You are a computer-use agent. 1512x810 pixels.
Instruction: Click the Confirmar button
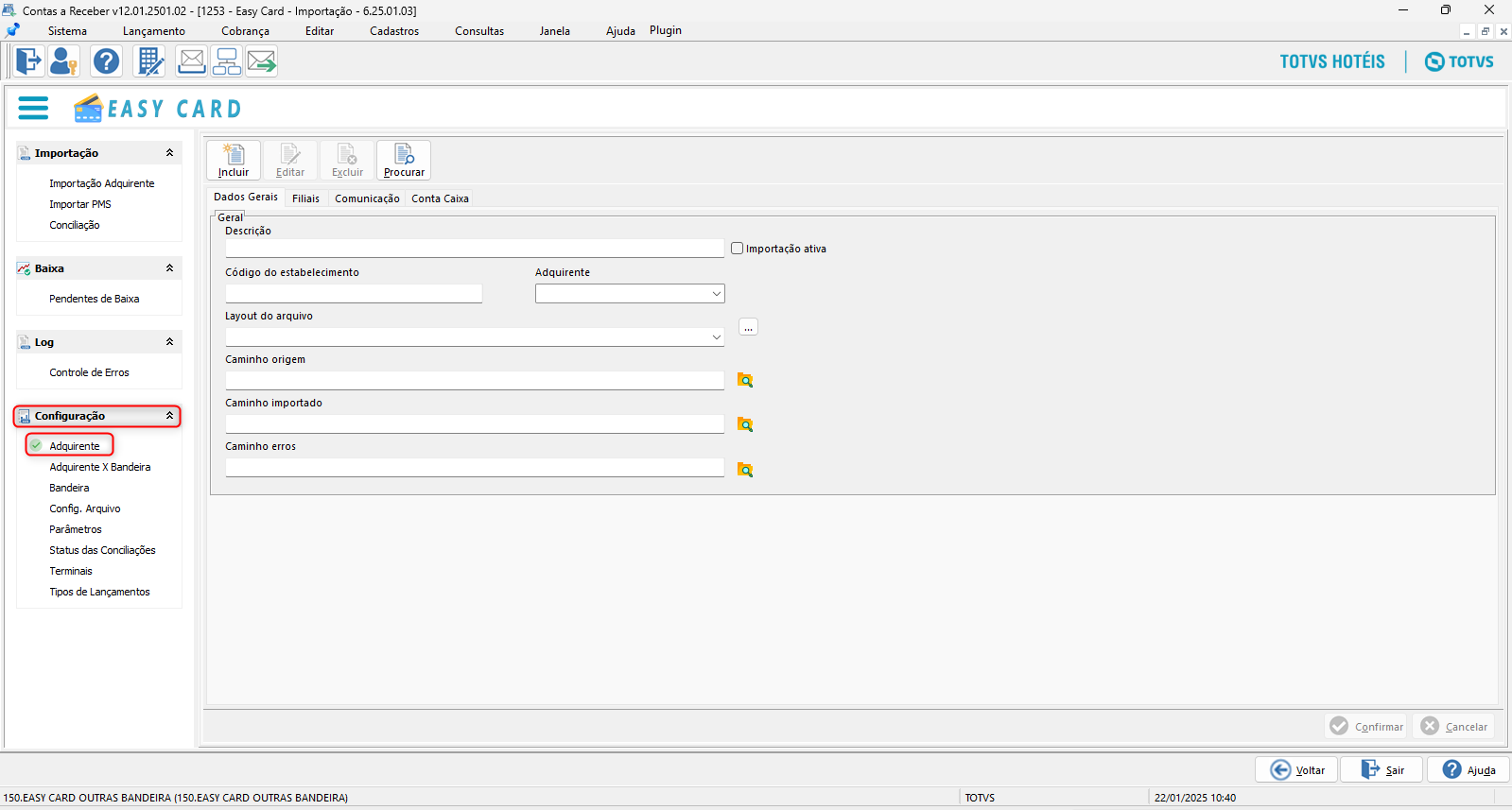1366,726
